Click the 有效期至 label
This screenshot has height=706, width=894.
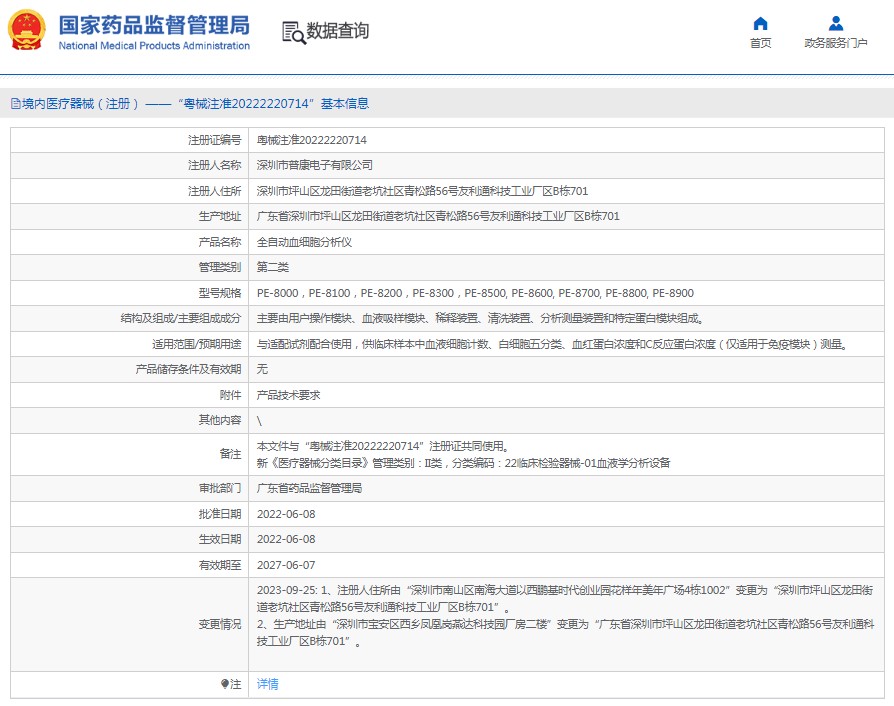pos(220,565)
